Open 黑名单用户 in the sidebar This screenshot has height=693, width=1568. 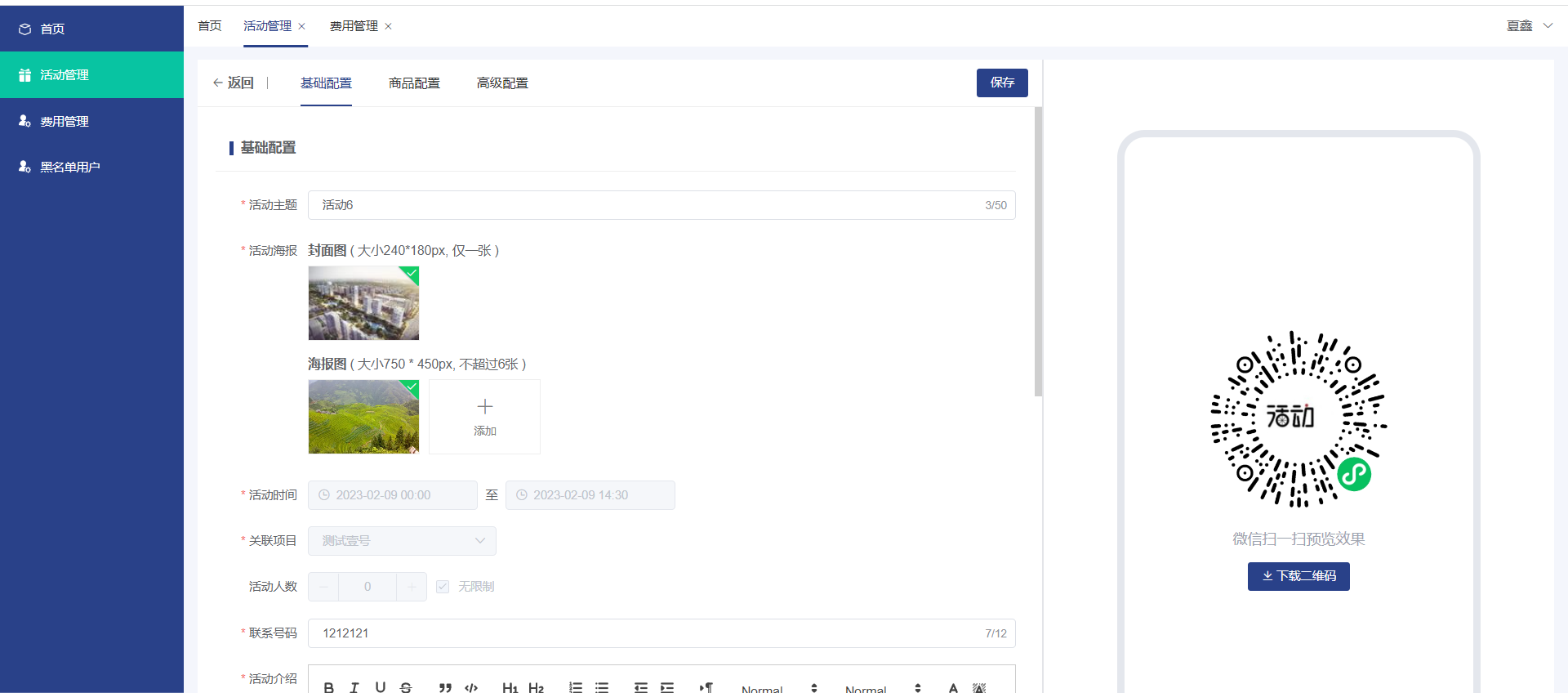(91, 167)
